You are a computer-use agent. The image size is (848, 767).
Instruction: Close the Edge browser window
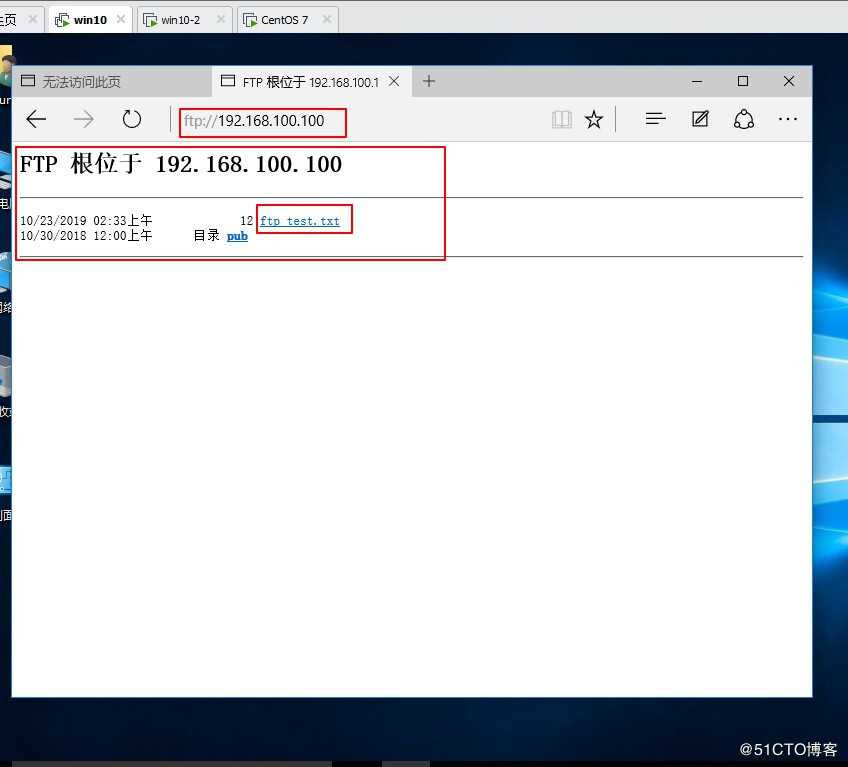(789, 81)
